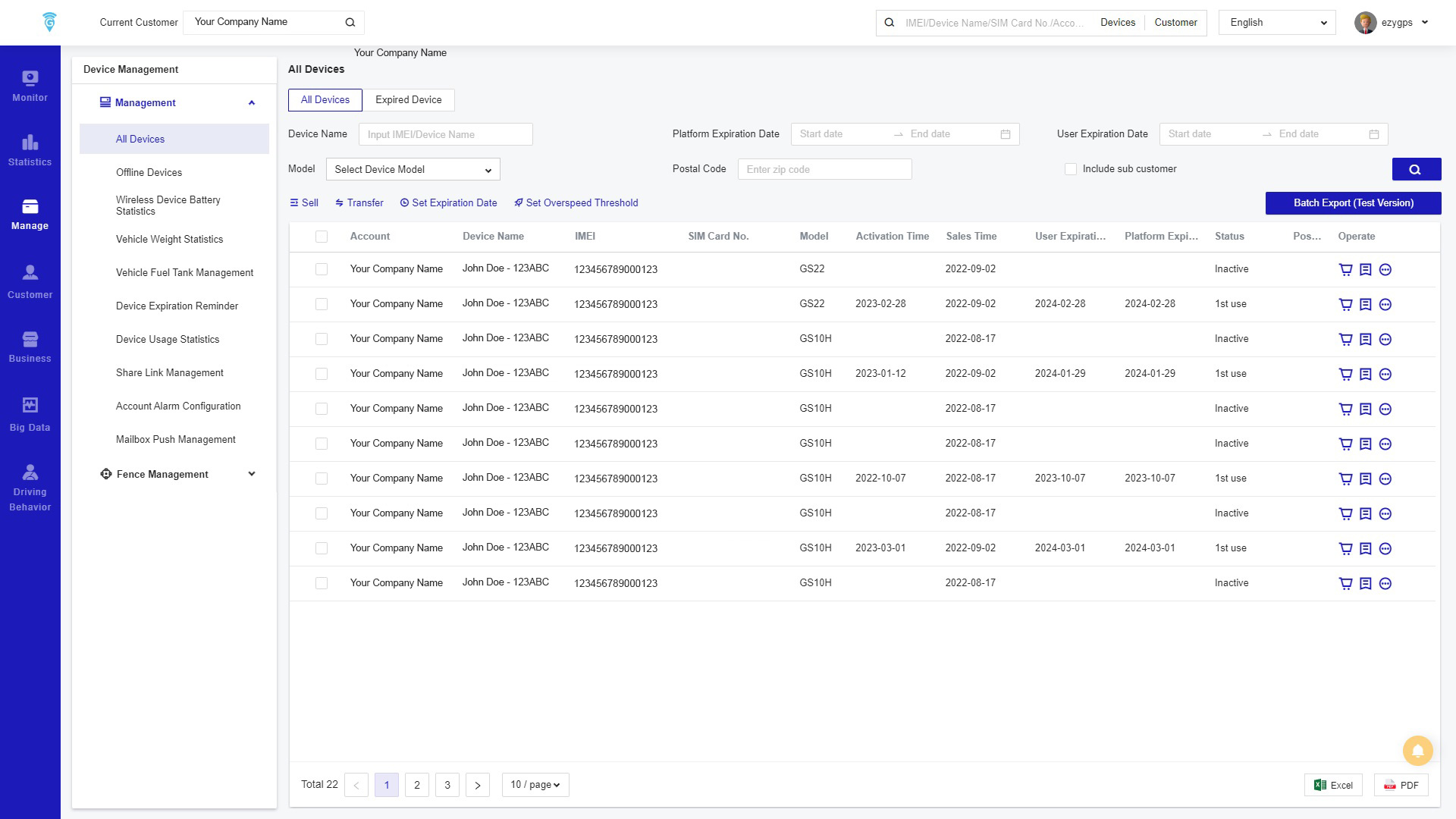Screen dimensions: 1456x819
Task: Open the Statistics sidebar icon
Action: (30, 150)
